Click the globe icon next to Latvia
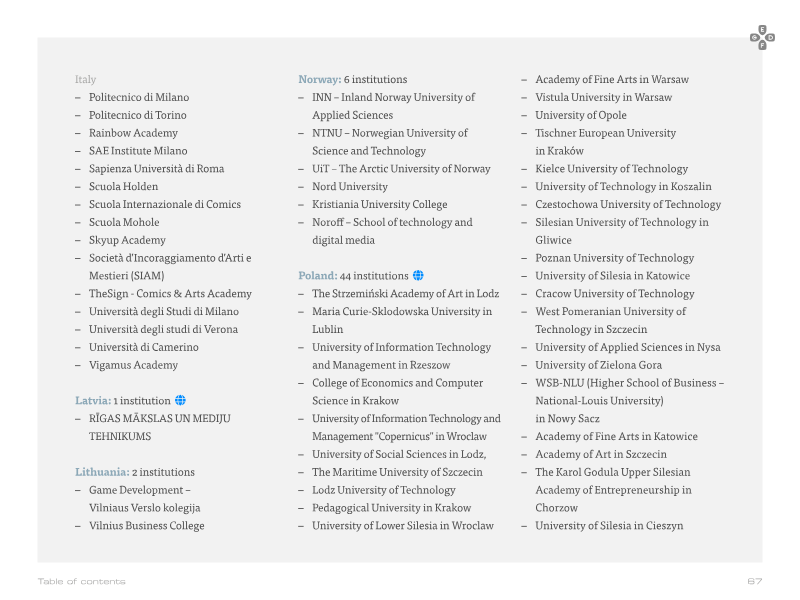The width and height of the screenshot is (800, 600). coord(180,401)
